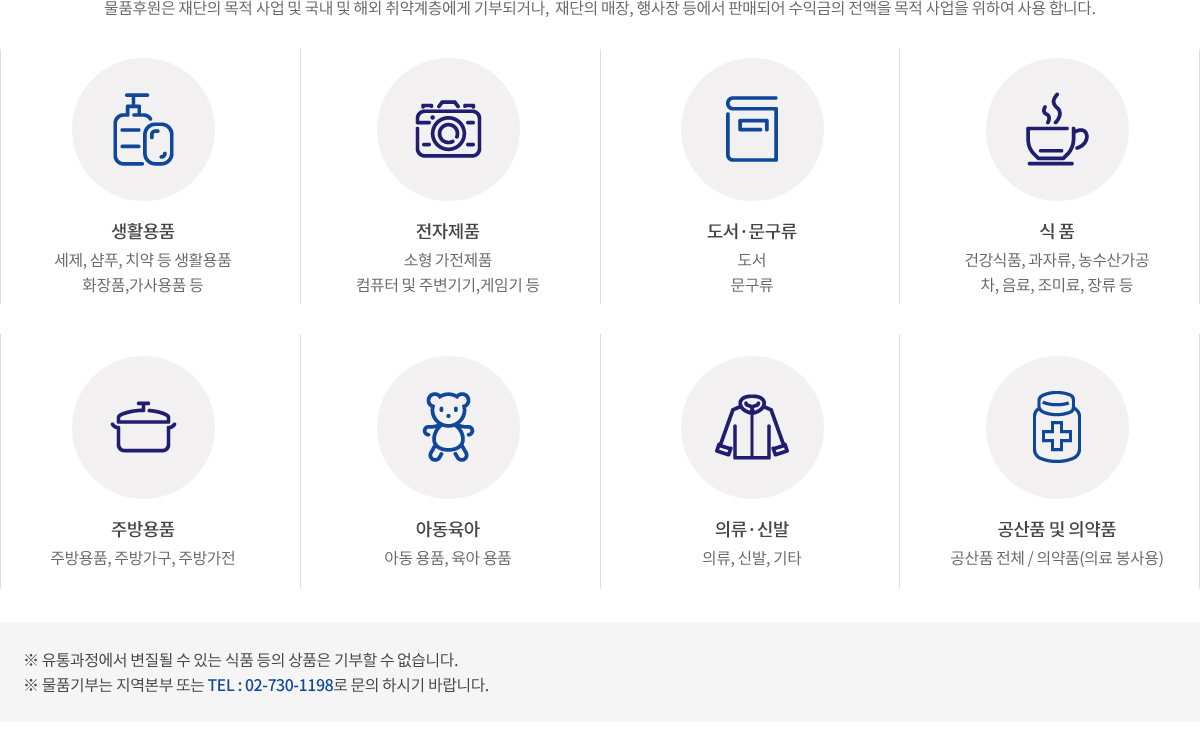This screenshot has height=744, width=1200.
Task: Click the 세제, 샴푸, 치약 description text
Action: [143, 260]
